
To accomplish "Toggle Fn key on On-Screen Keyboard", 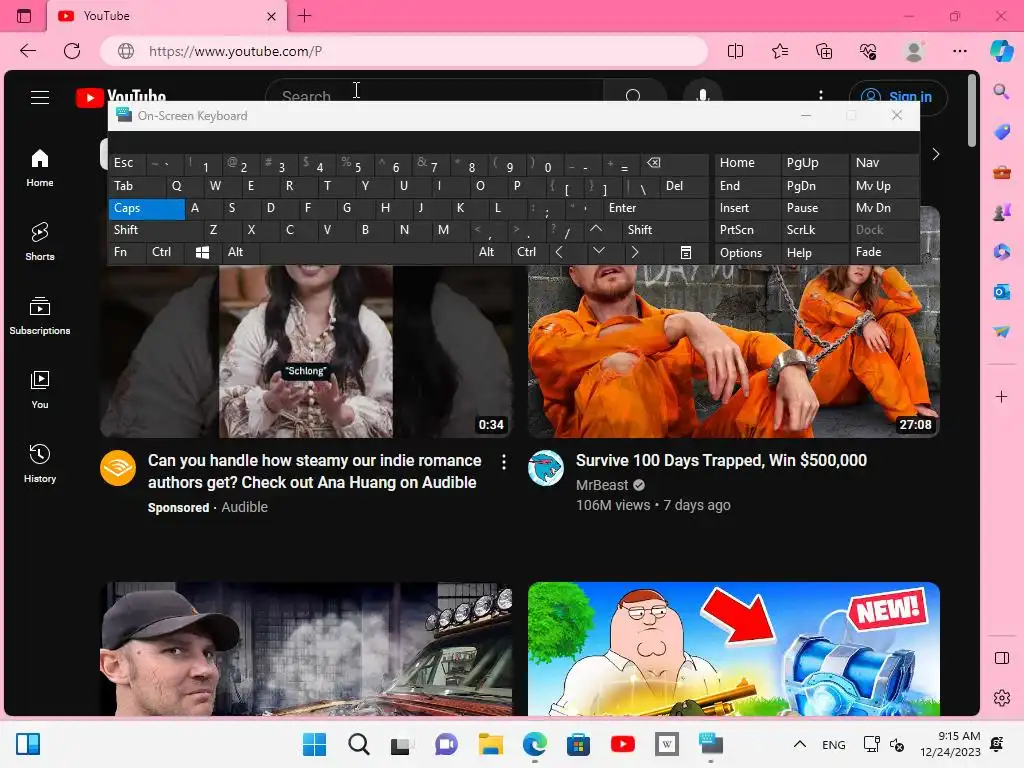I will pyautogui.click(x=127, y=252).
